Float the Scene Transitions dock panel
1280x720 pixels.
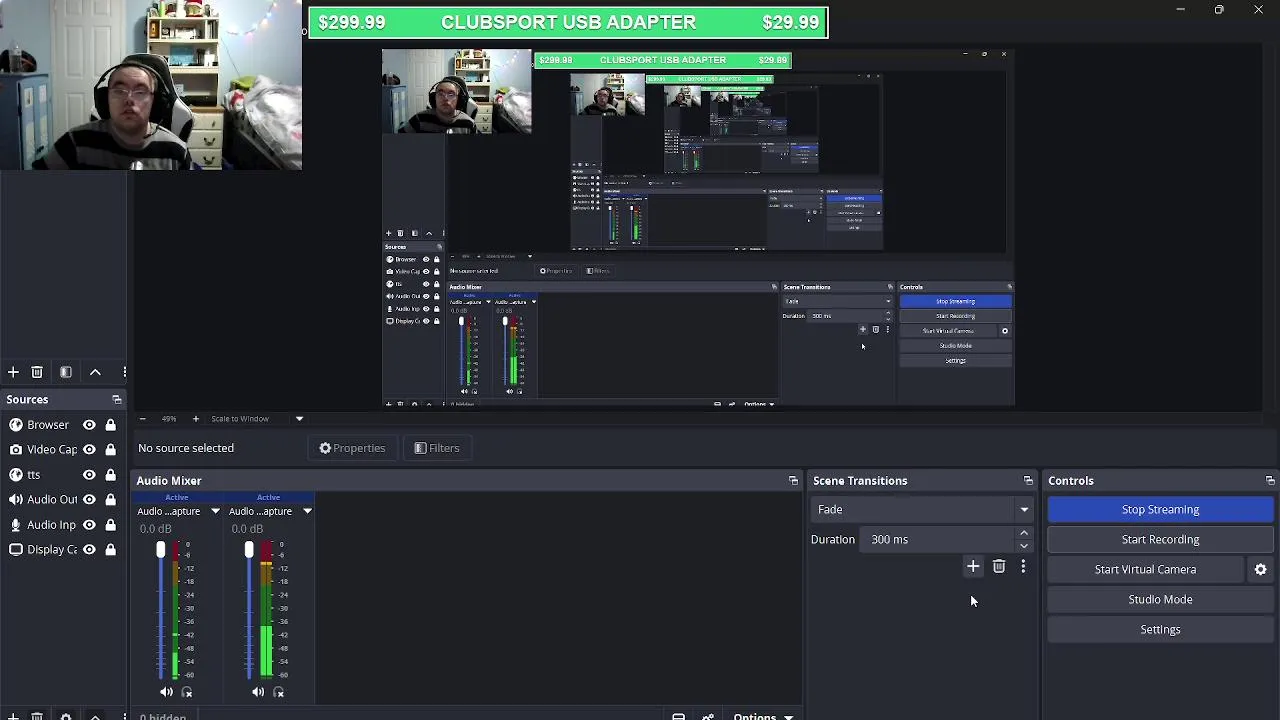click(x=1027, y=481)
